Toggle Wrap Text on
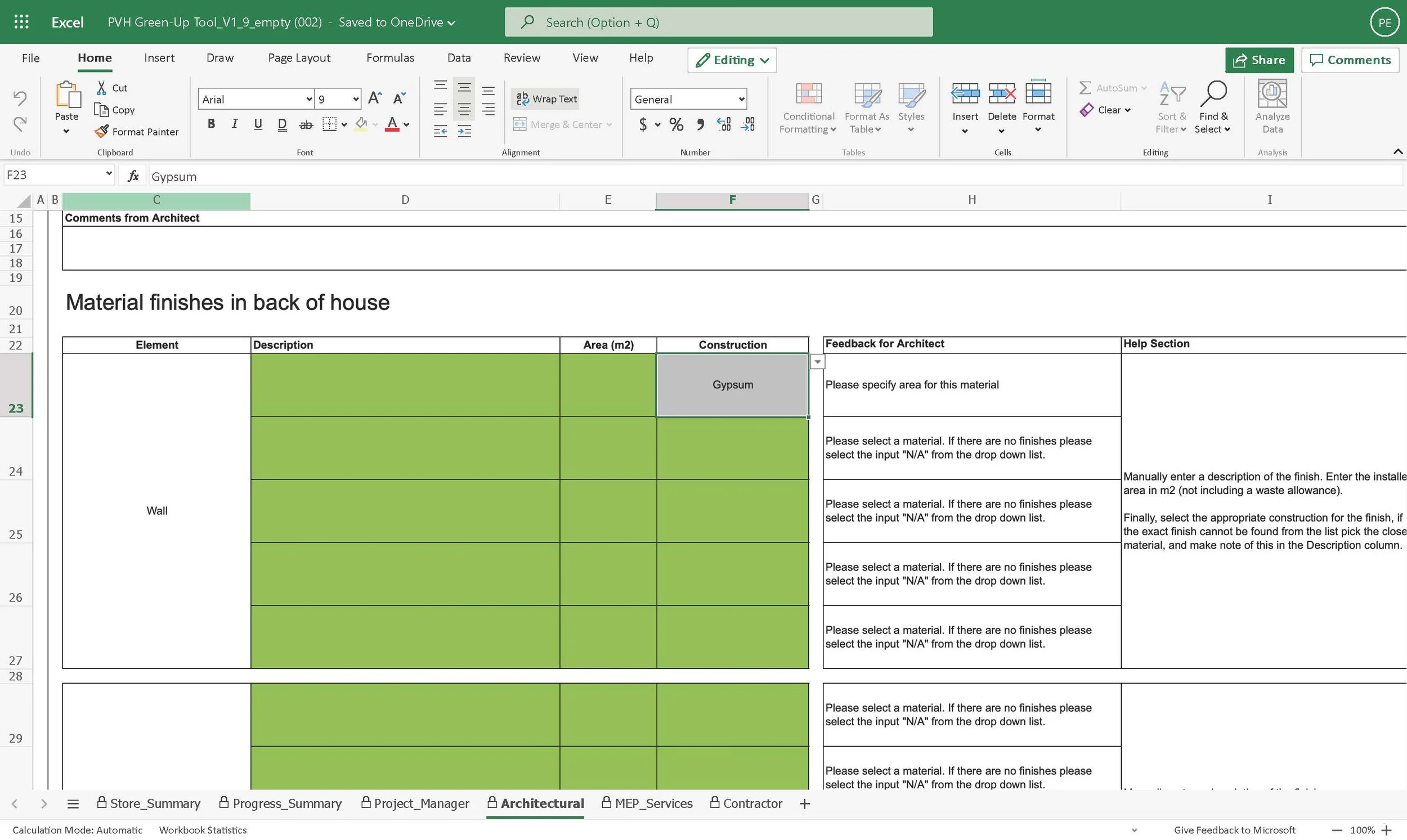The image size is (1407, 840). [547, 98]
